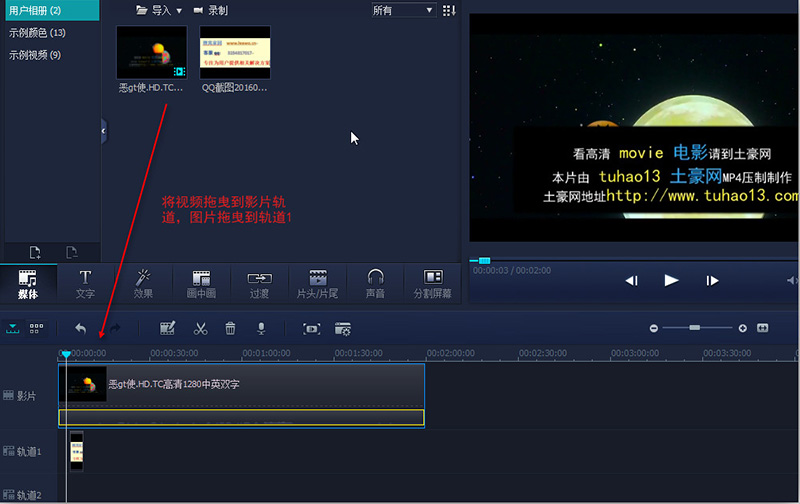Screen dimensions: 800x504
Task: Click the timeline zoom slider handle
Action: coord(694,327)
